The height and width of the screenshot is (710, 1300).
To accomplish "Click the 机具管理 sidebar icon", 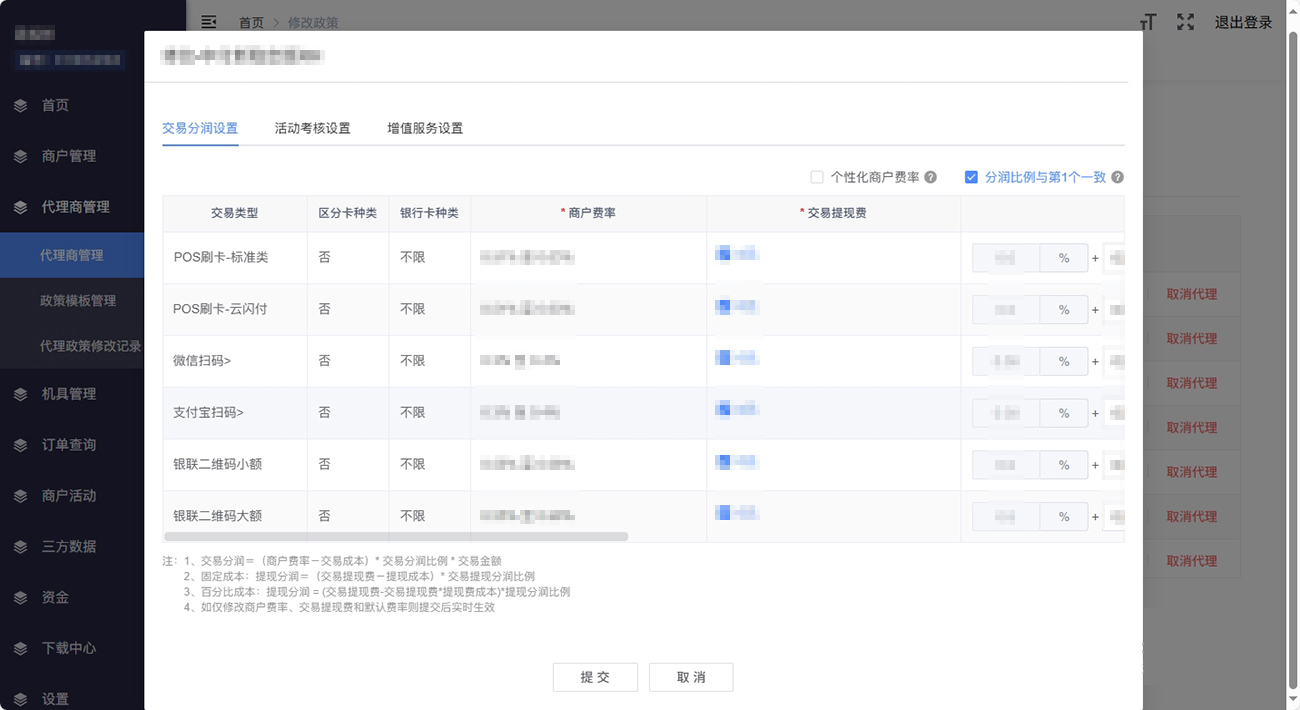I will tap(21, 394).
